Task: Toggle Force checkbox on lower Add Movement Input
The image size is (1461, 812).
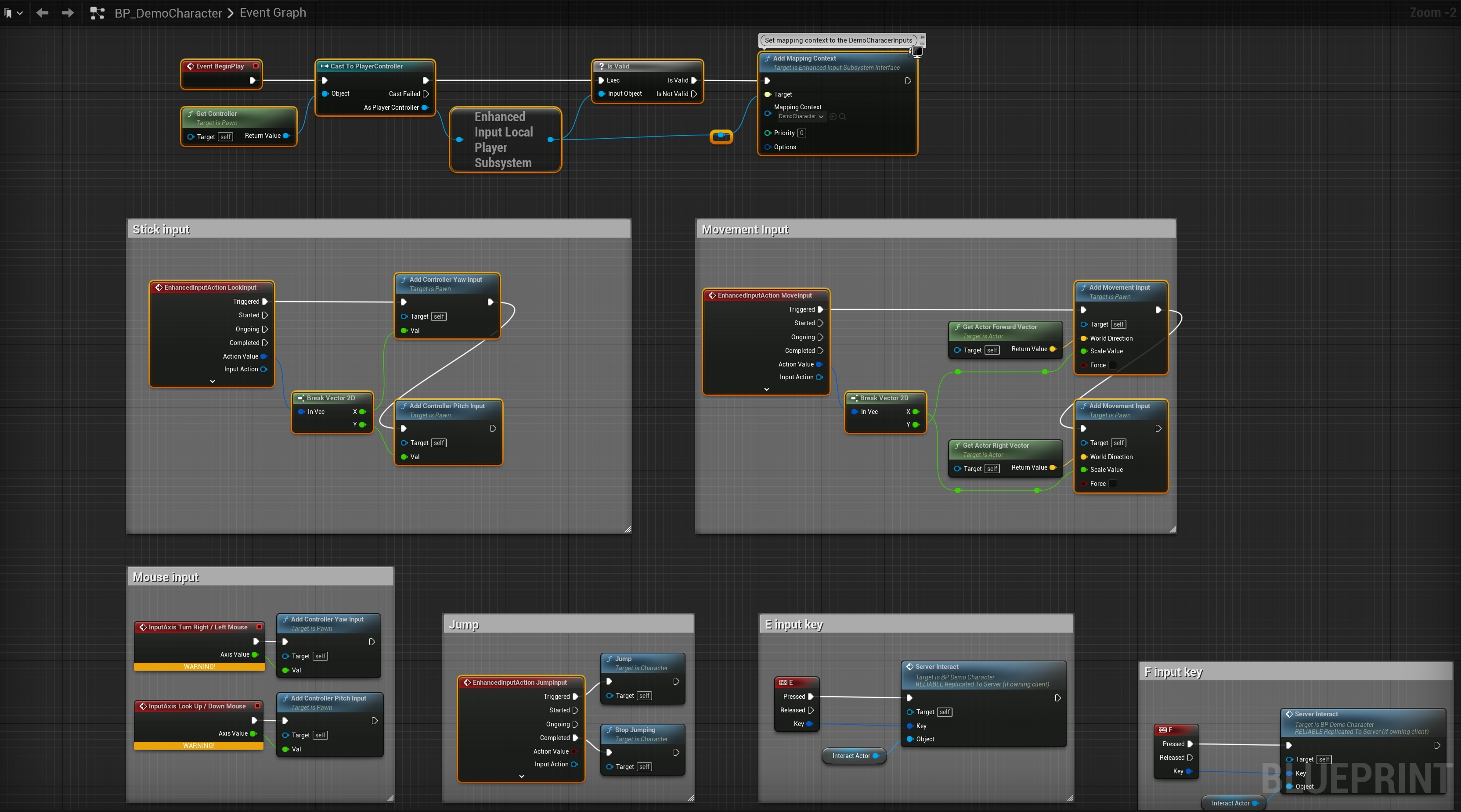Action: [x=1112, y=484]
